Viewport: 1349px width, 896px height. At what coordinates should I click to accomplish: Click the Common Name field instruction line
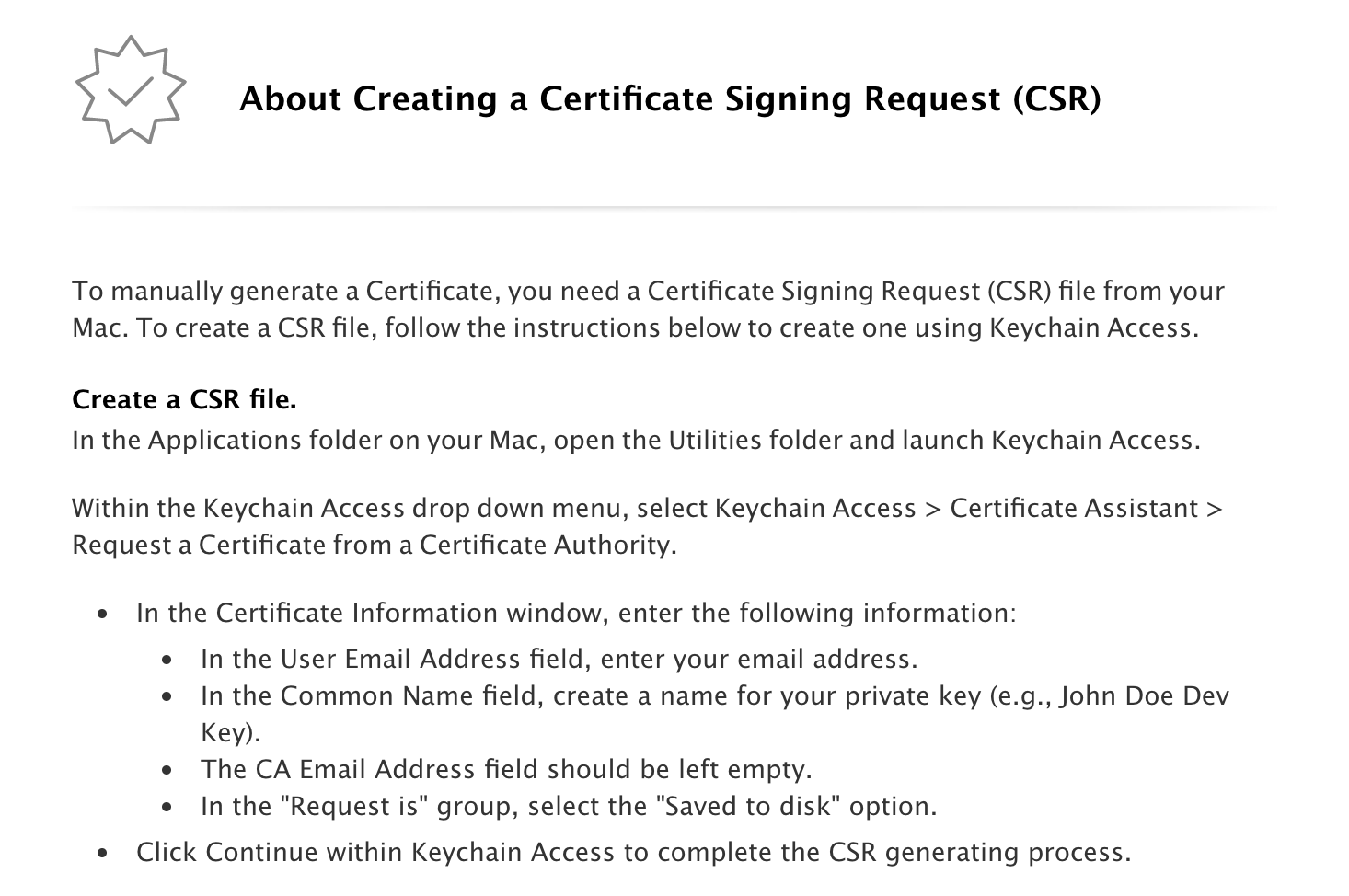[x=715, y=714]
